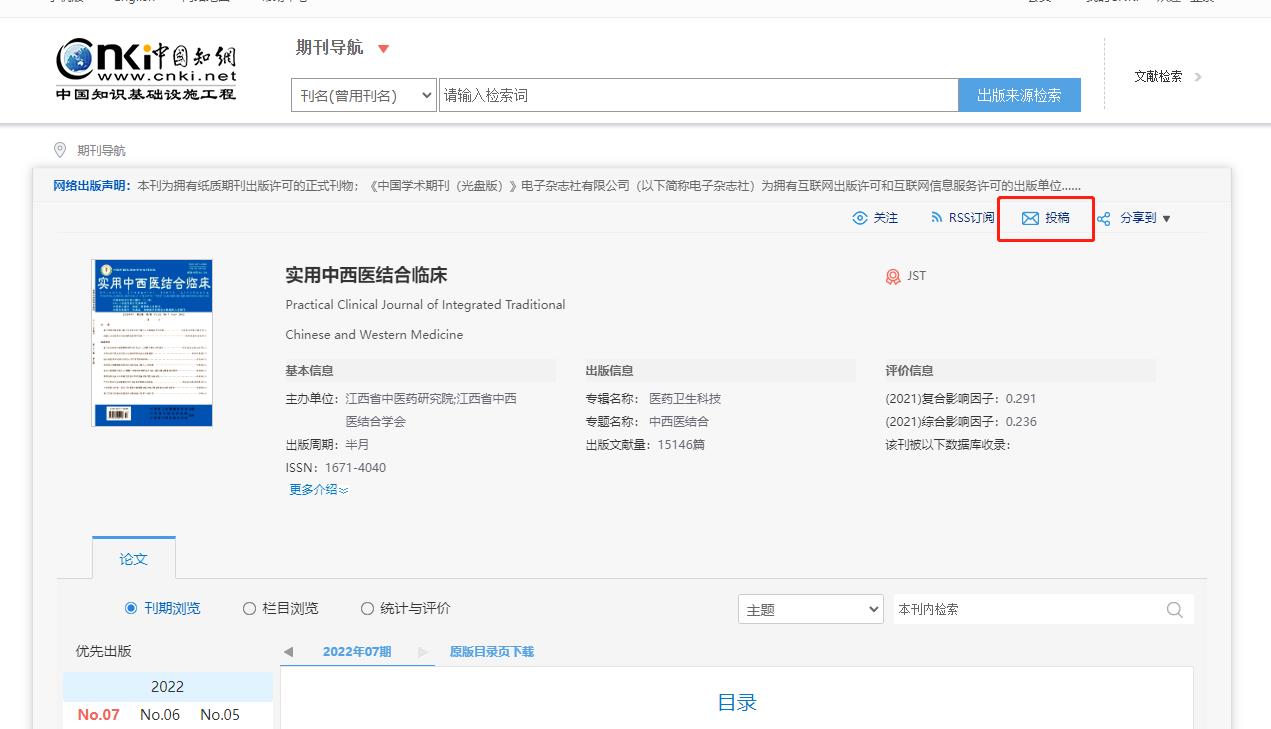This screenshot has height=729, width=1271.
Task: Click the (2021)综合影响因子: 0.236 value
Action: (x=960, y=422)
